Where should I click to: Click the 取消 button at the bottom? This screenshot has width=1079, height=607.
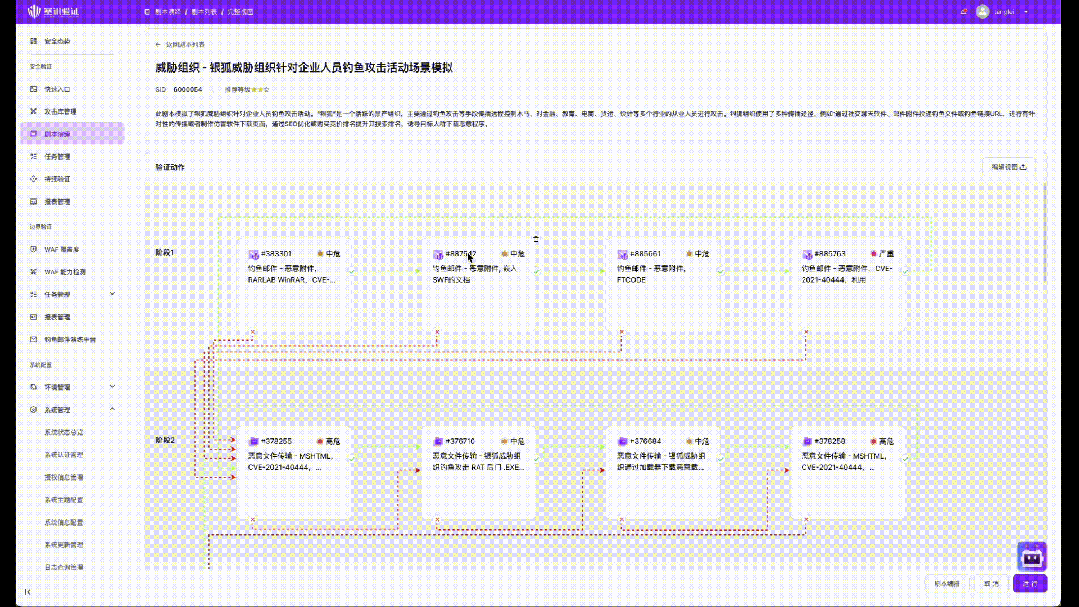[x=991, y=584]
